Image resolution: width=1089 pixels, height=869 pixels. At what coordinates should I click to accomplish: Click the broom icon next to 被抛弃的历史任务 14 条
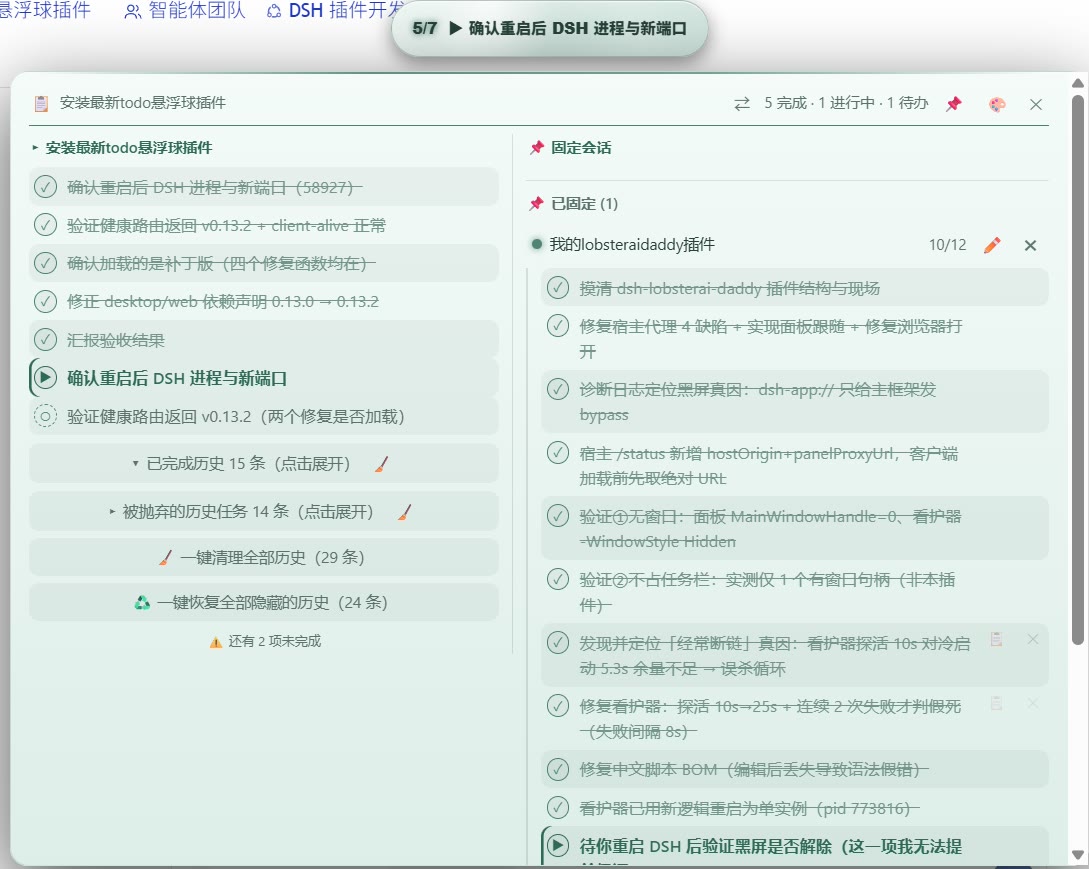405,513
